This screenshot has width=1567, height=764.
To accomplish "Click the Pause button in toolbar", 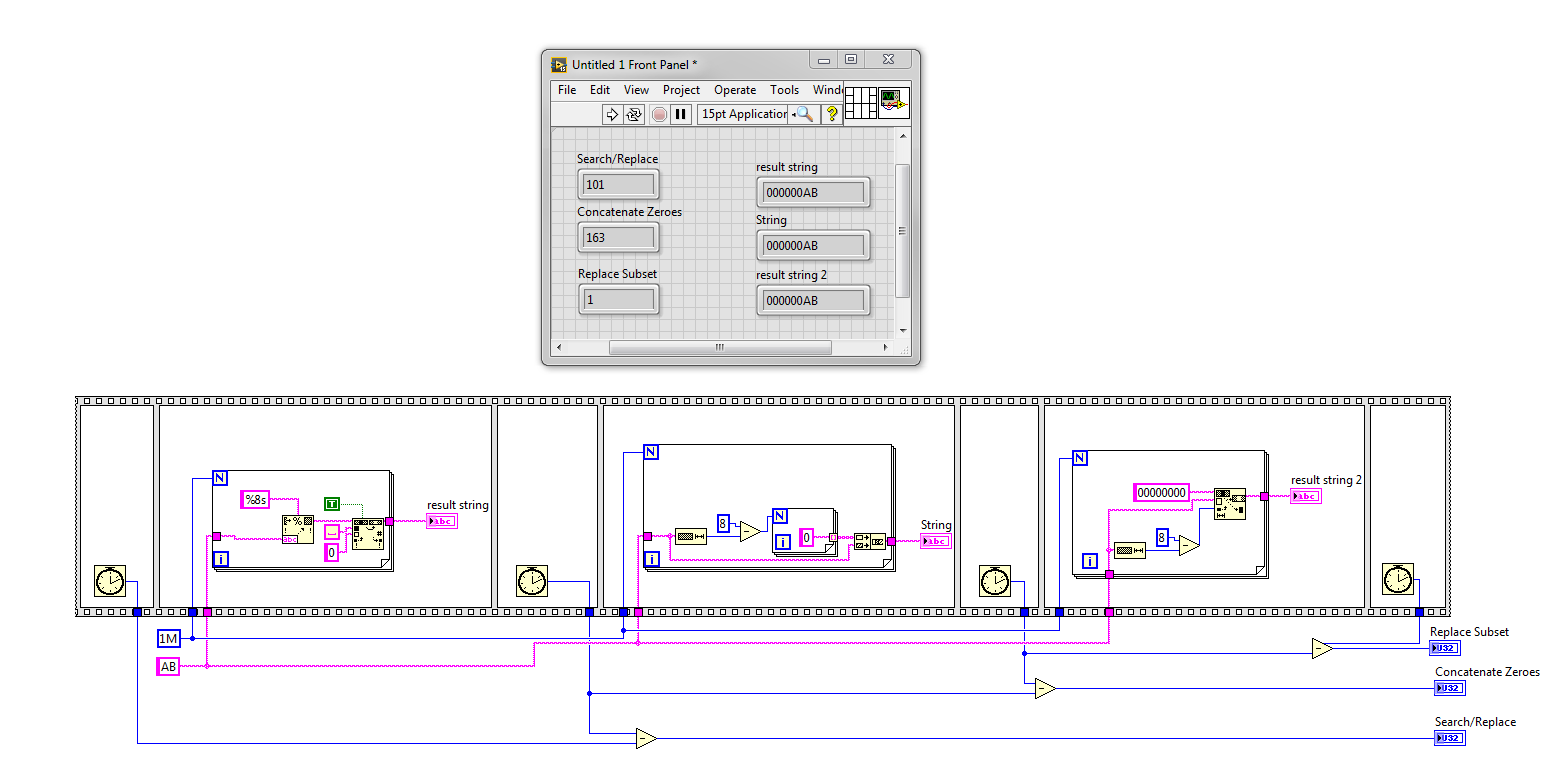I will (681, 114).
